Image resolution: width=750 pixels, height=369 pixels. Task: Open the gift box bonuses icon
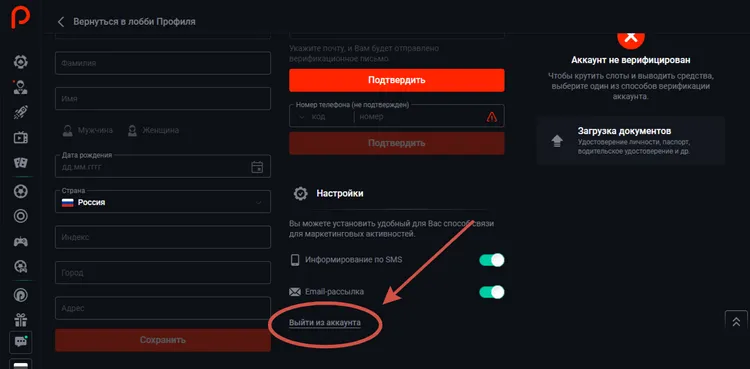click(21, 319)
